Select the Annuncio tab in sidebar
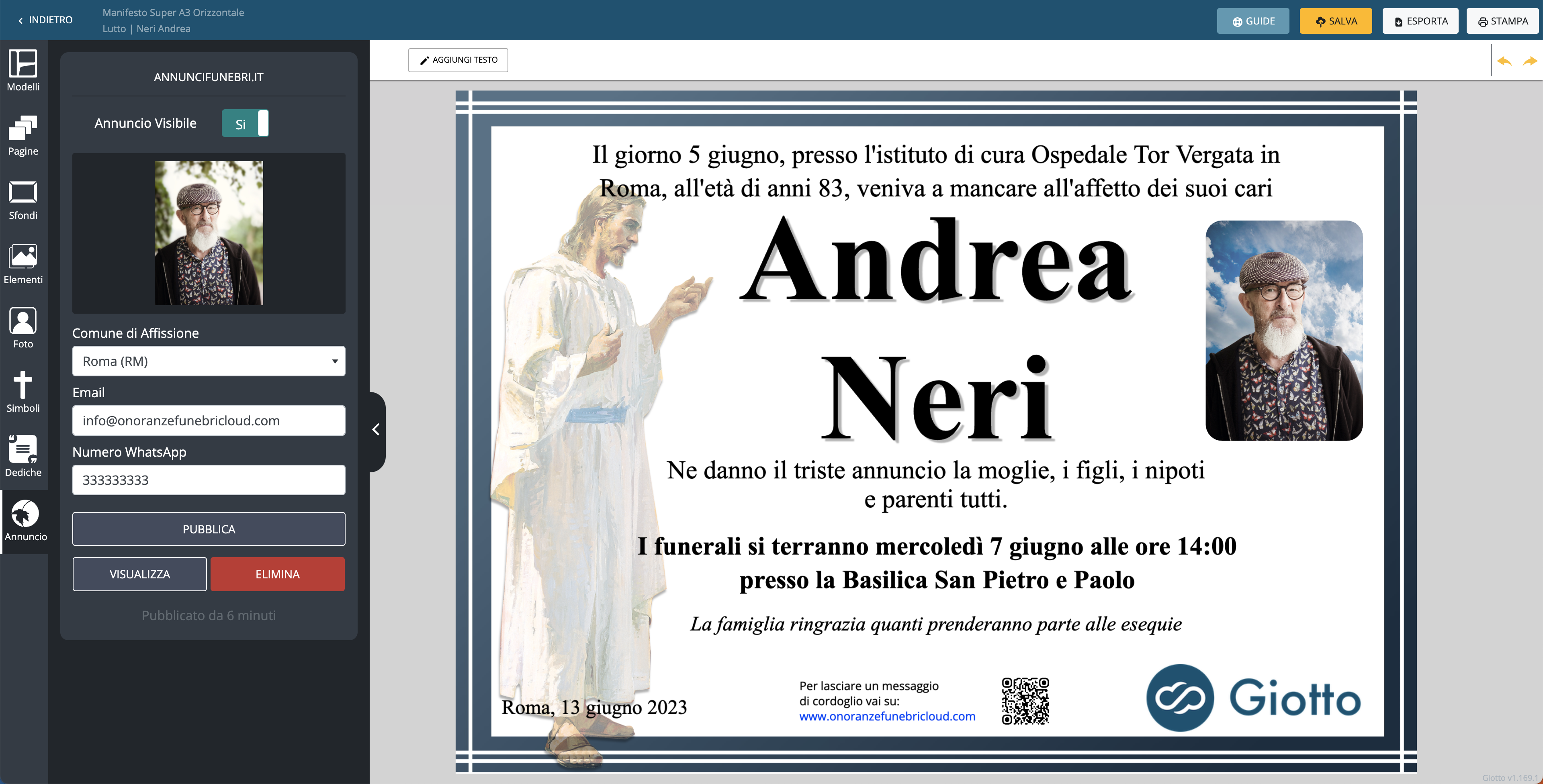The height and width of the screenshot is (784, 1543). point(25,521)
